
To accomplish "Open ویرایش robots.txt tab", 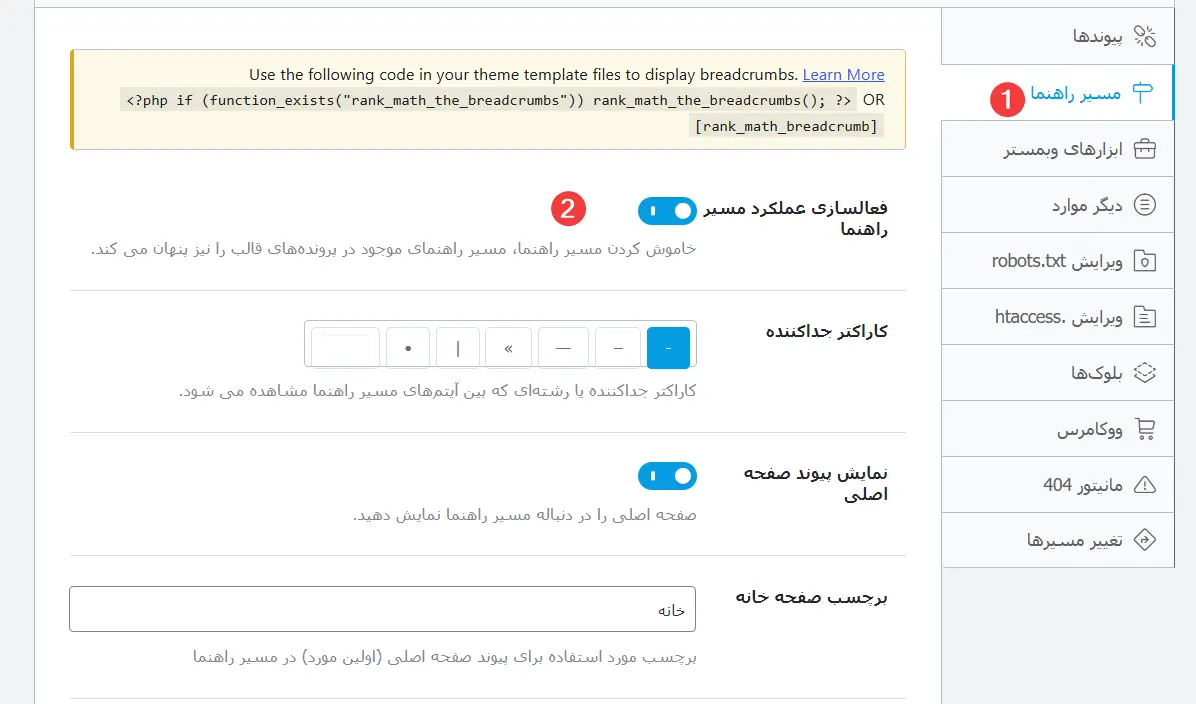I will 1057,261.
